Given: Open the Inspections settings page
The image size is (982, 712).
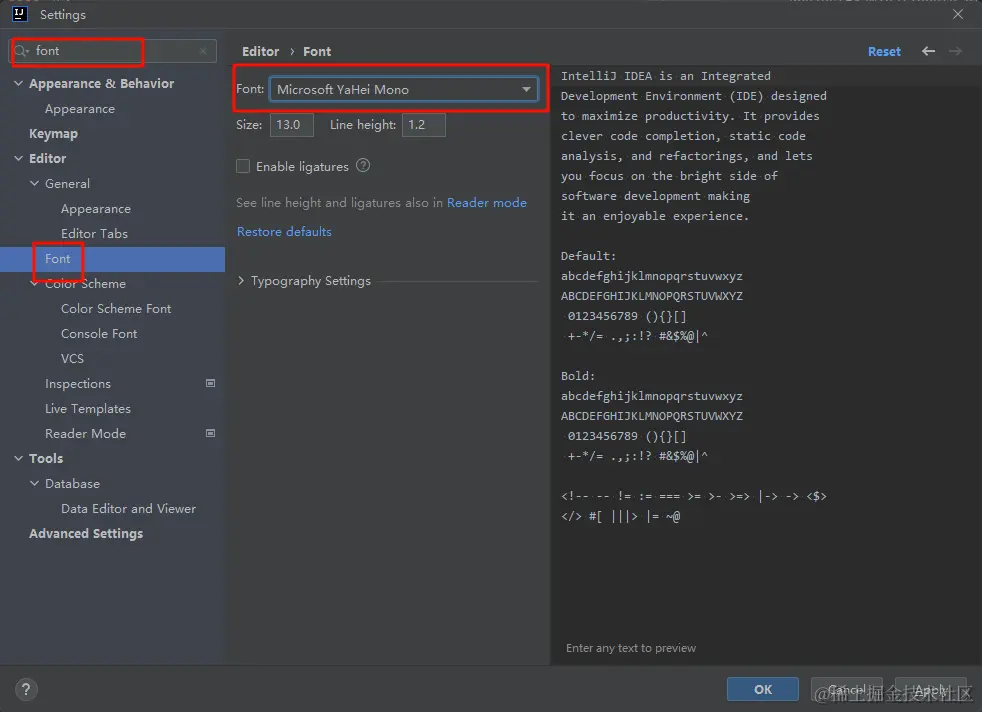Looking at the screenshot, I should pyautogui.click(x=78, y=384).
